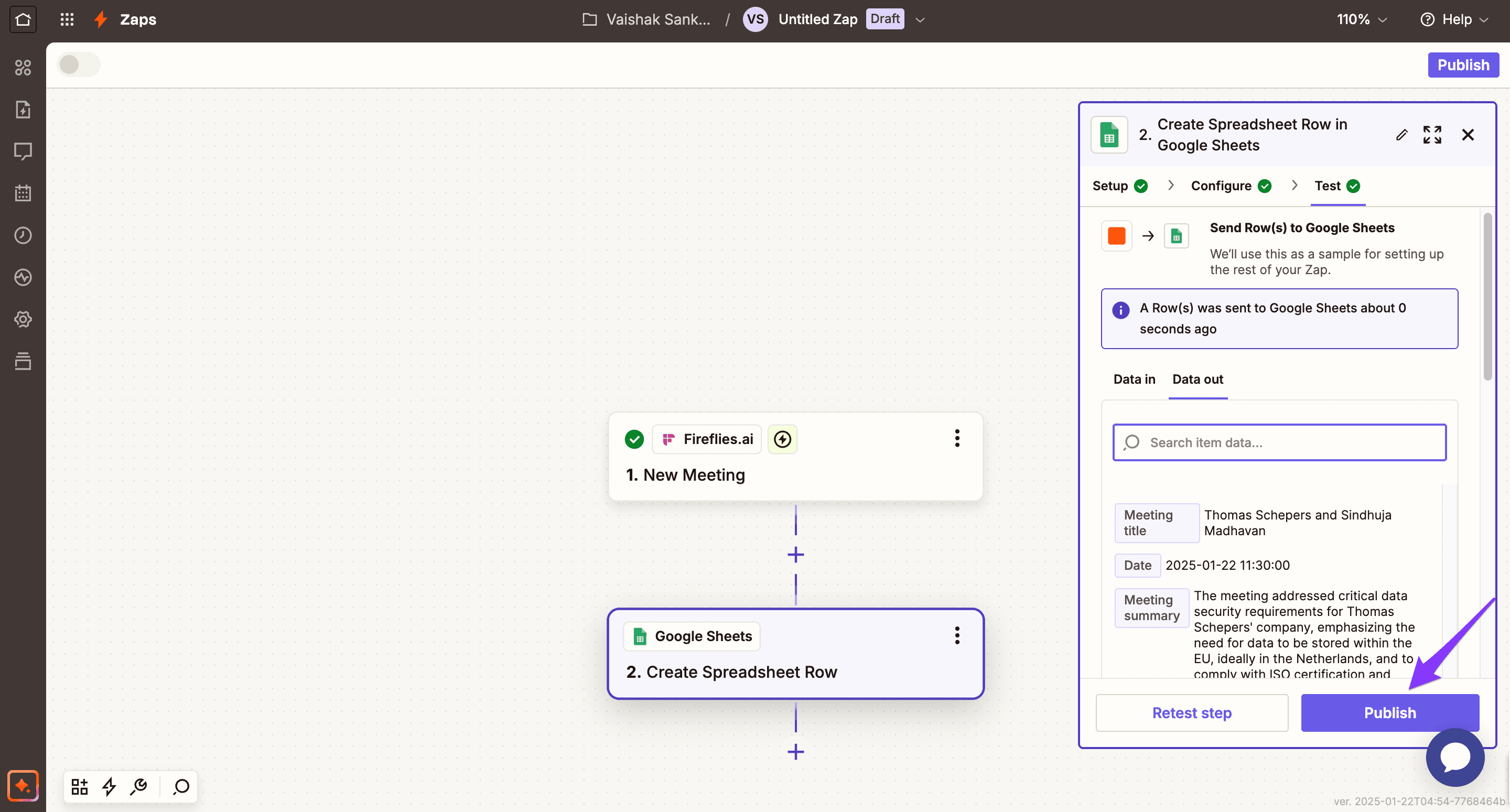The height and width of the screenshot is (812, 1510).
Task: Toggle the Zap on/off switch
Action: tap(79, 64)
